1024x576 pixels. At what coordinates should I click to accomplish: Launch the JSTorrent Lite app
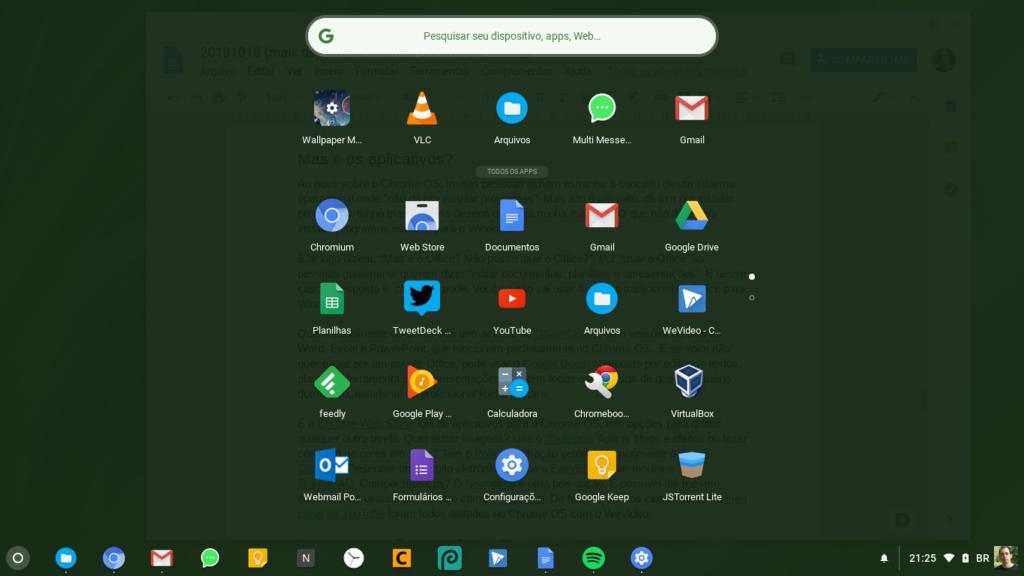(692, 465)
